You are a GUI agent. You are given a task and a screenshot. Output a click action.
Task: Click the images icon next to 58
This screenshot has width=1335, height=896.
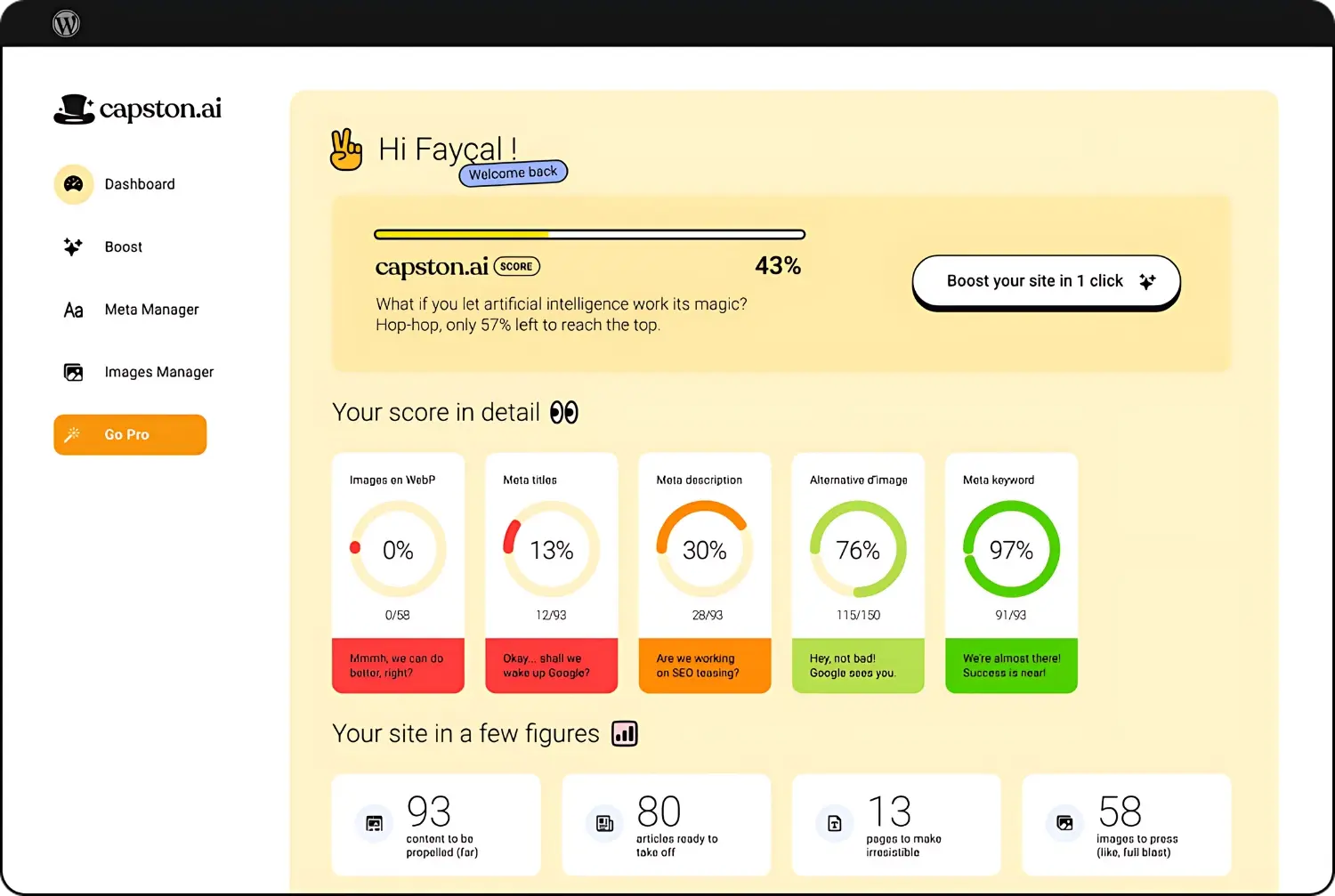pyautogui.click(x=1064, y=824)
